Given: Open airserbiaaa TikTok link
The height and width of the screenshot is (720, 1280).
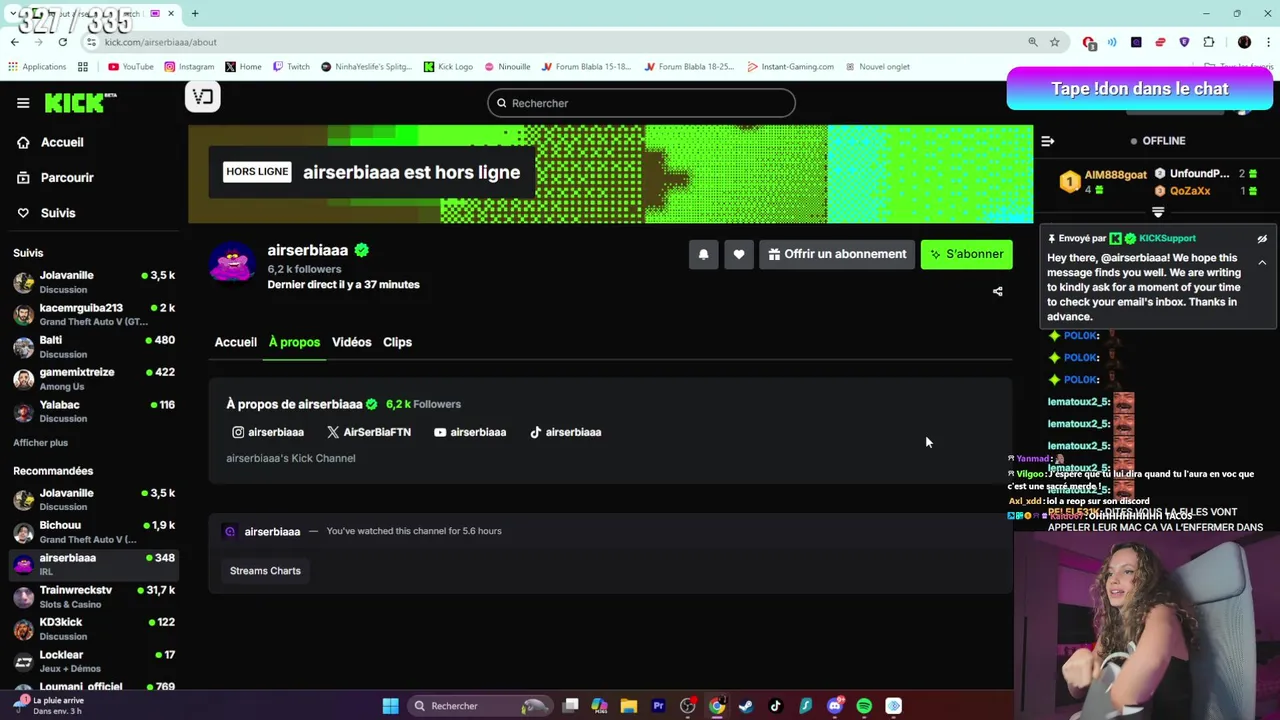Looking at the screenshot, I should [x=565, y=432].
